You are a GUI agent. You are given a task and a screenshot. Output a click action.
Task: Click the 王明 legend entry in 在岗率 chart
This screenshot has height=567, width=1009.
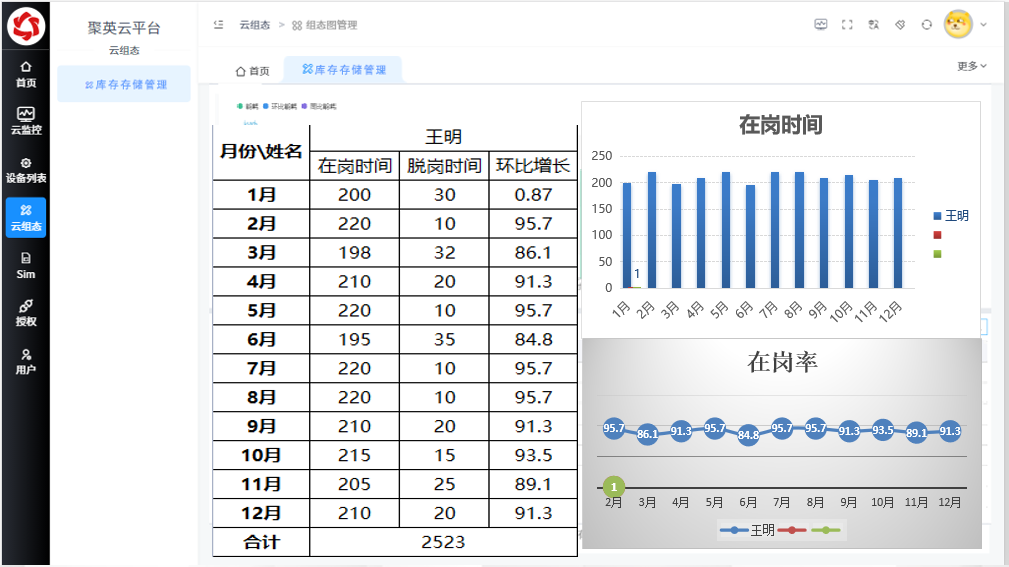[748, 530]
